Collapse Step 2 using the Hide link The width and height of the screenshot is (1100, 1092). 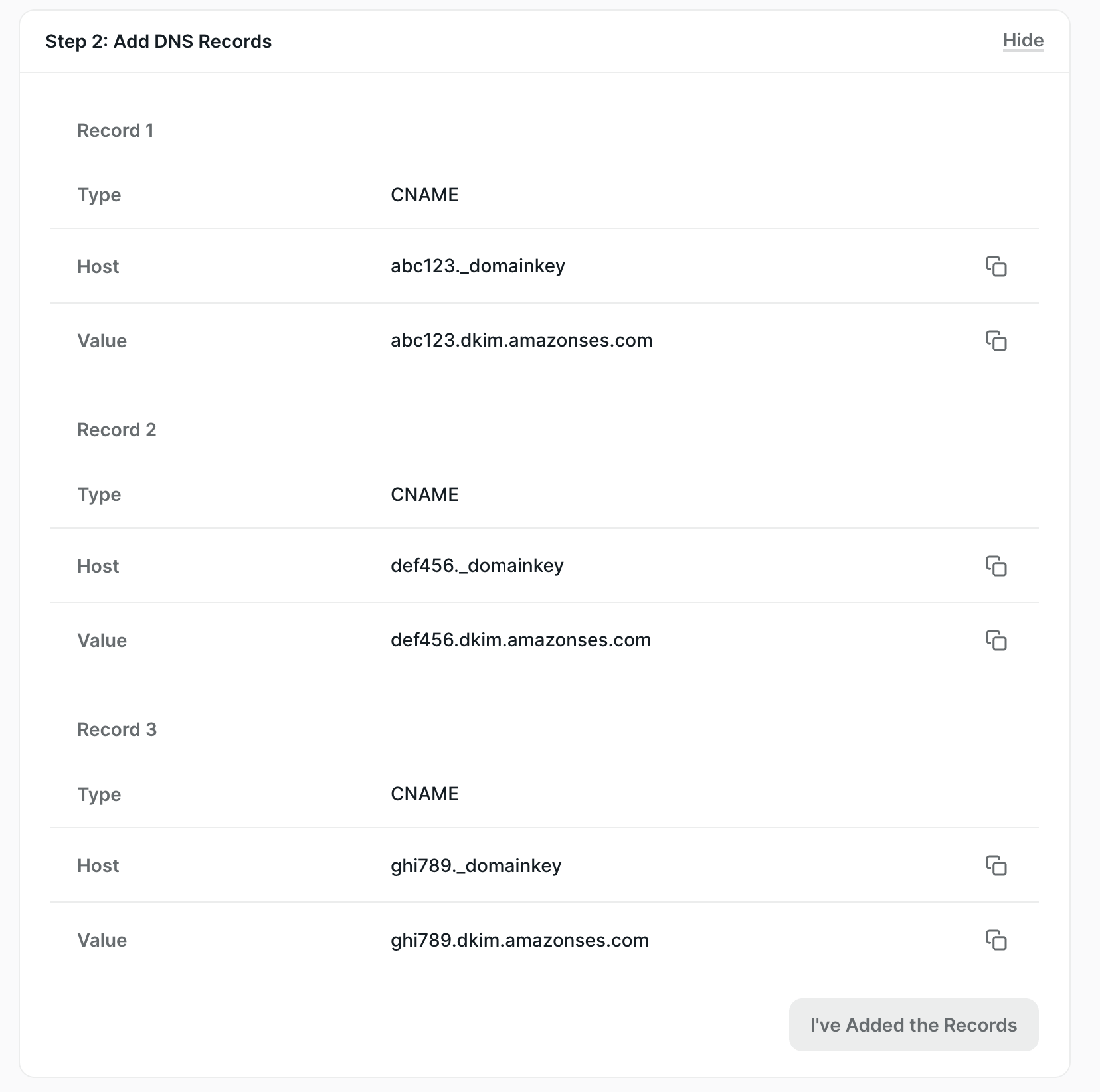[x=1022, y=41]
